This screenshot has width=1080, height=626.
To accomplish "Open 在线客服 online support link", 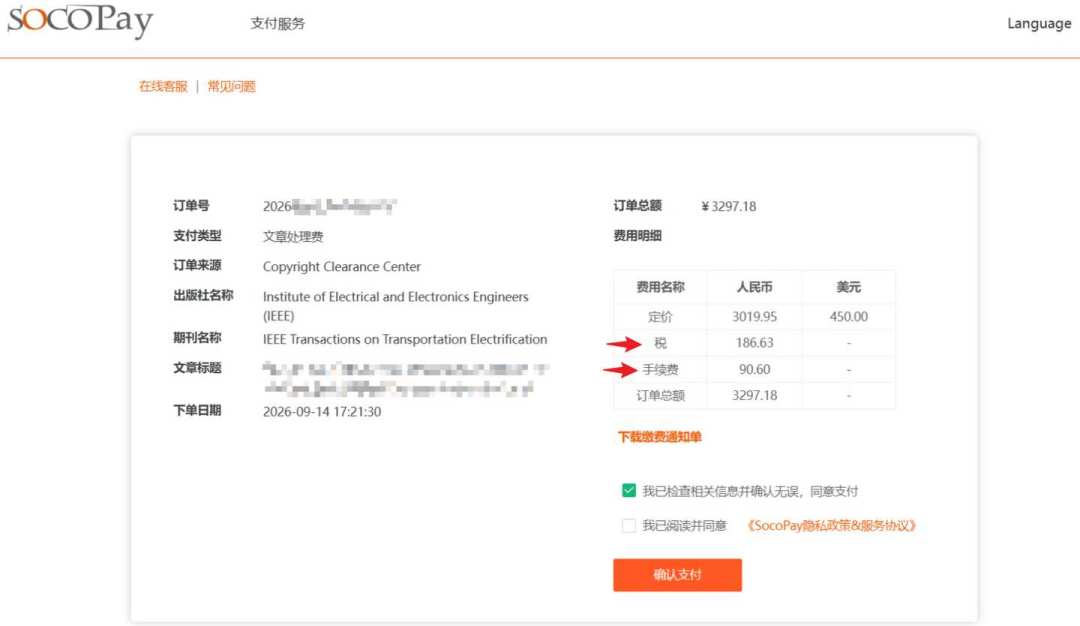I will pos(163,86).
